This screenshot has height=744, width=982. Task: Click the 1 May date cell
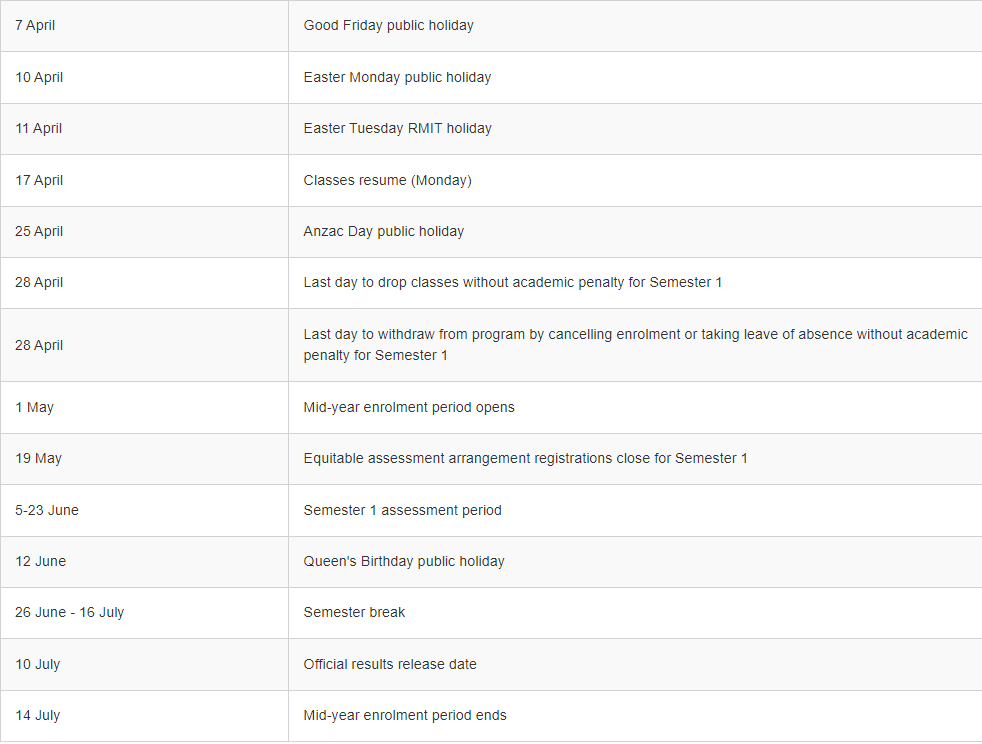144,408
